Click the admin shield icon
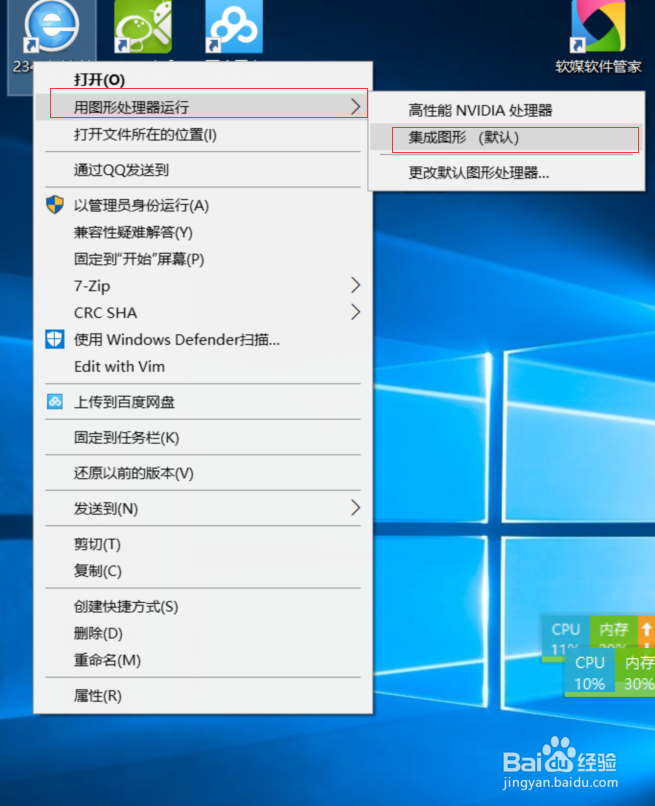This screenshot has height=806, width=655. click(x=55, y=205)
